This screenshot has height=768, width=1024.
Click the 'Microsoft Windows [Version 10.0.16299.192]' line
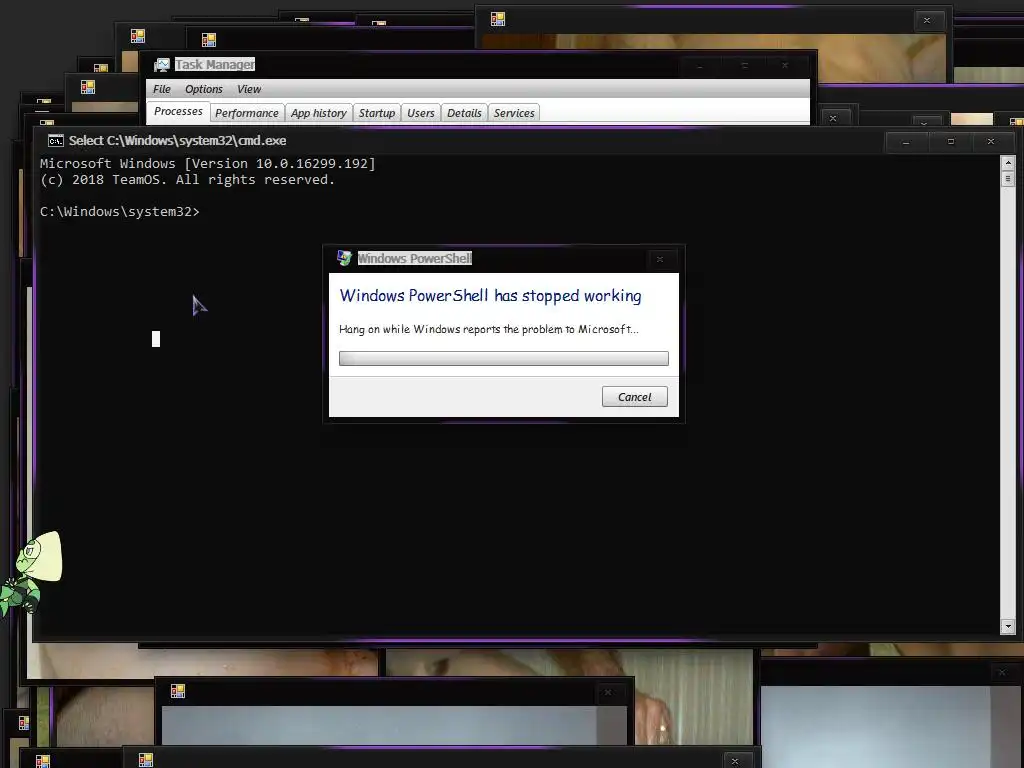tap(208, 163)
